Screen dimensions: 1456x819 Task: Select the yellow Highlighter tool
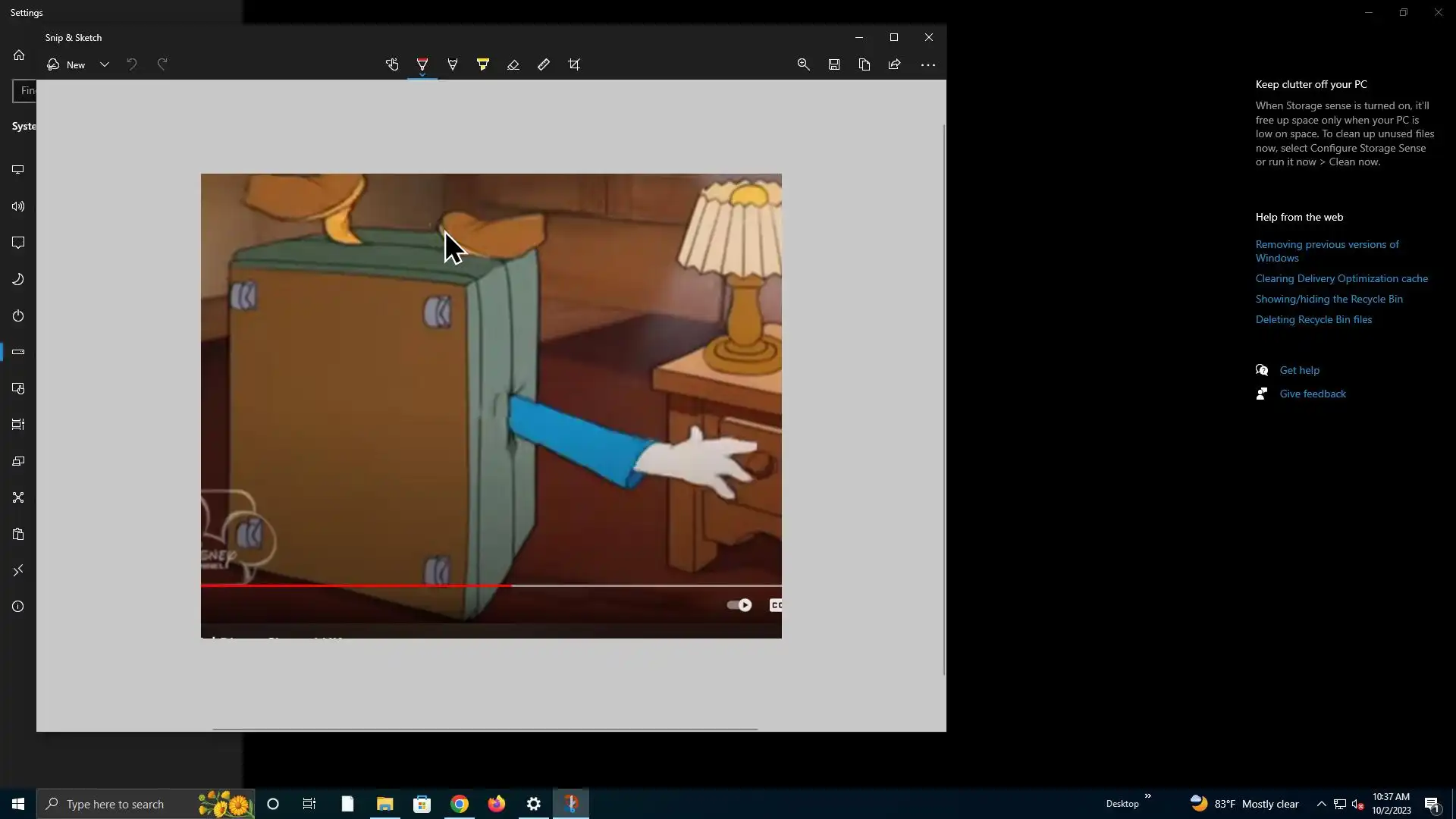point(483,64)
